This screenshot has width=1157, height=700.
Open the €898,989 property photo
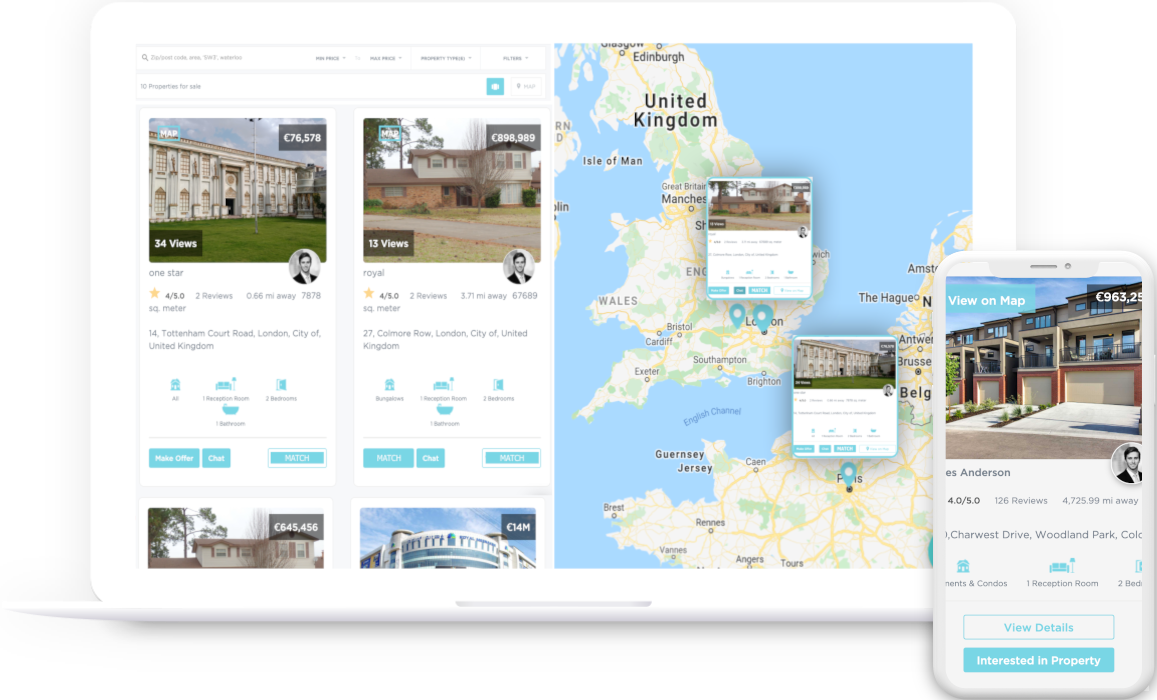[452, 190]
